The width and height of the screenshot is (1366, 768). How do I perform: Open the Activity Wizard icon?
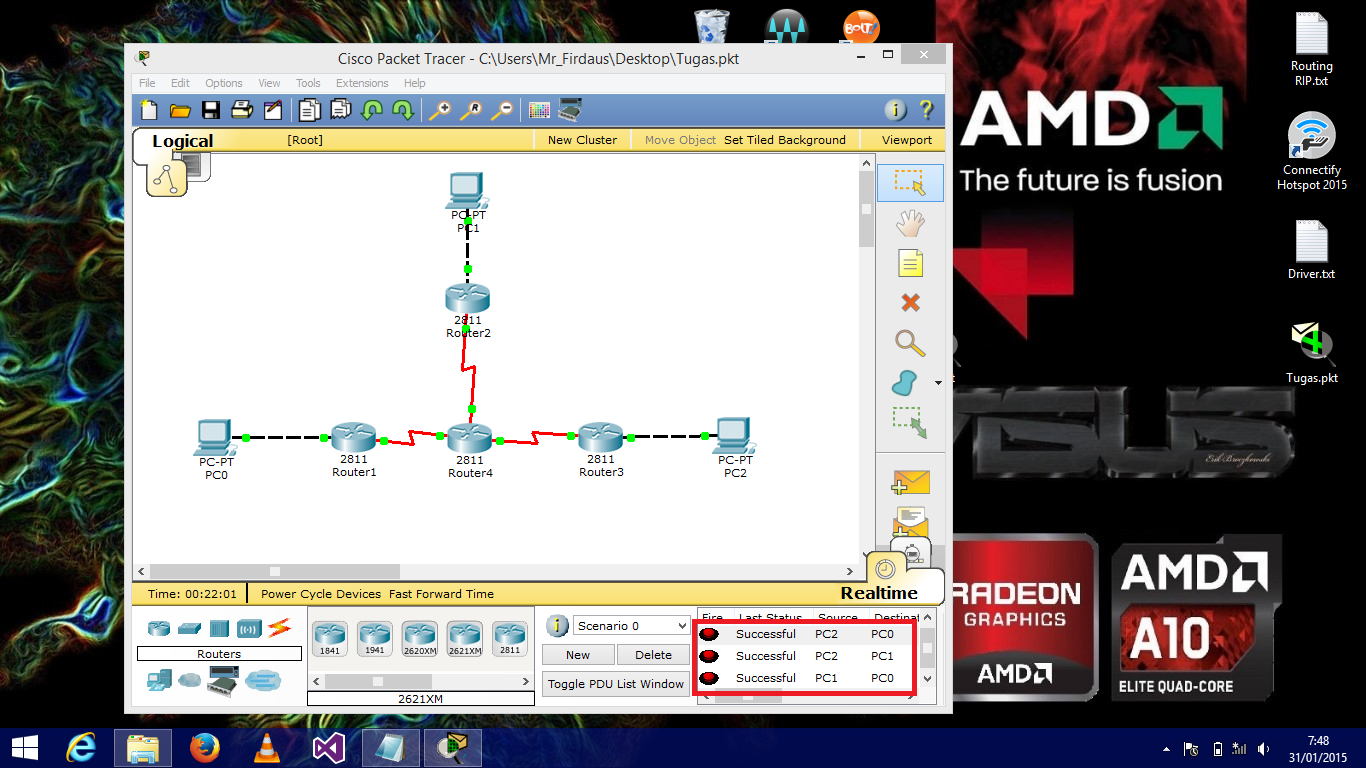pyautogui.click(x=272, y=110)
